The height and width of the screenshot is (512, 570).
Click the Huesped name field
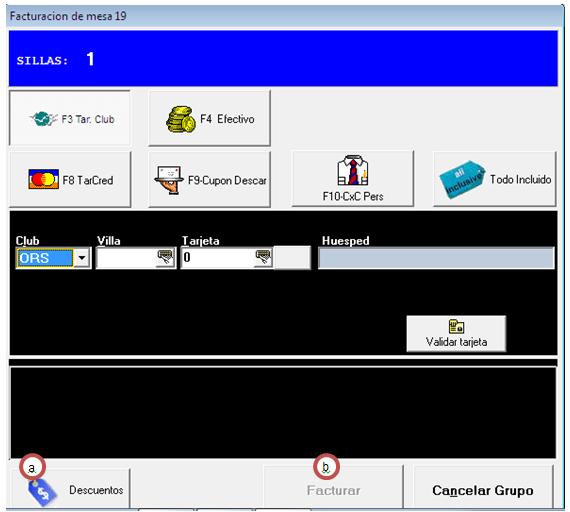point(436,258)
